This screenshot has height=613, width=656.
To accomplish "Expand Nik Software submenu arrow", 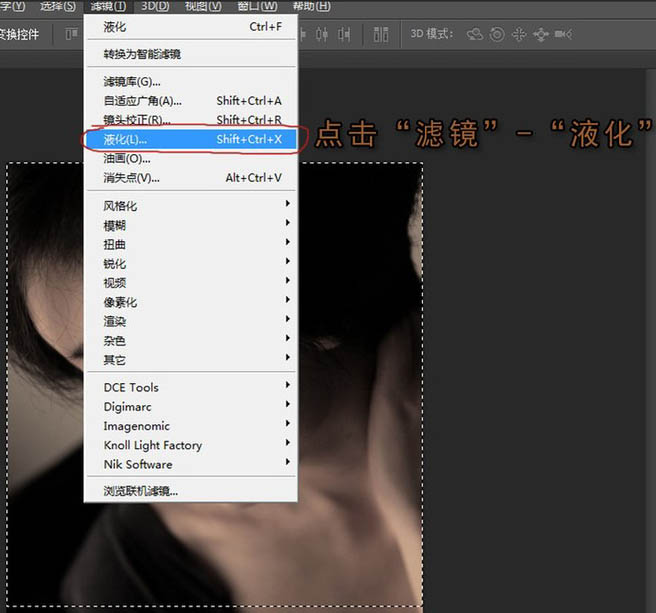I will click(x=287, y=462).
